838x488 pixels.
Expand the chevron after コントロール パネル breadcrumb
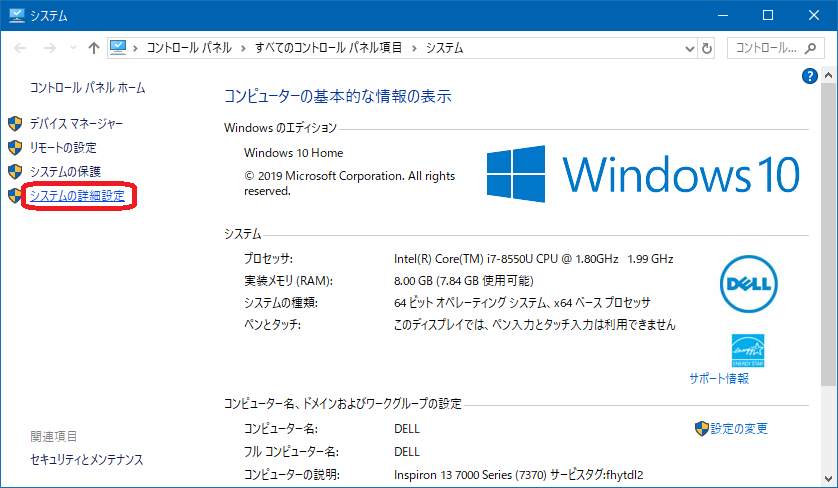tap(243, 49)
